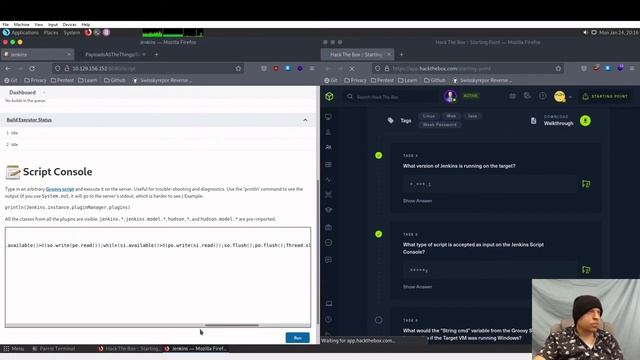Click the hint icon beside the Jenkins version answer
Viewport: 640px width, 360px height.
(x=586, y=184)
